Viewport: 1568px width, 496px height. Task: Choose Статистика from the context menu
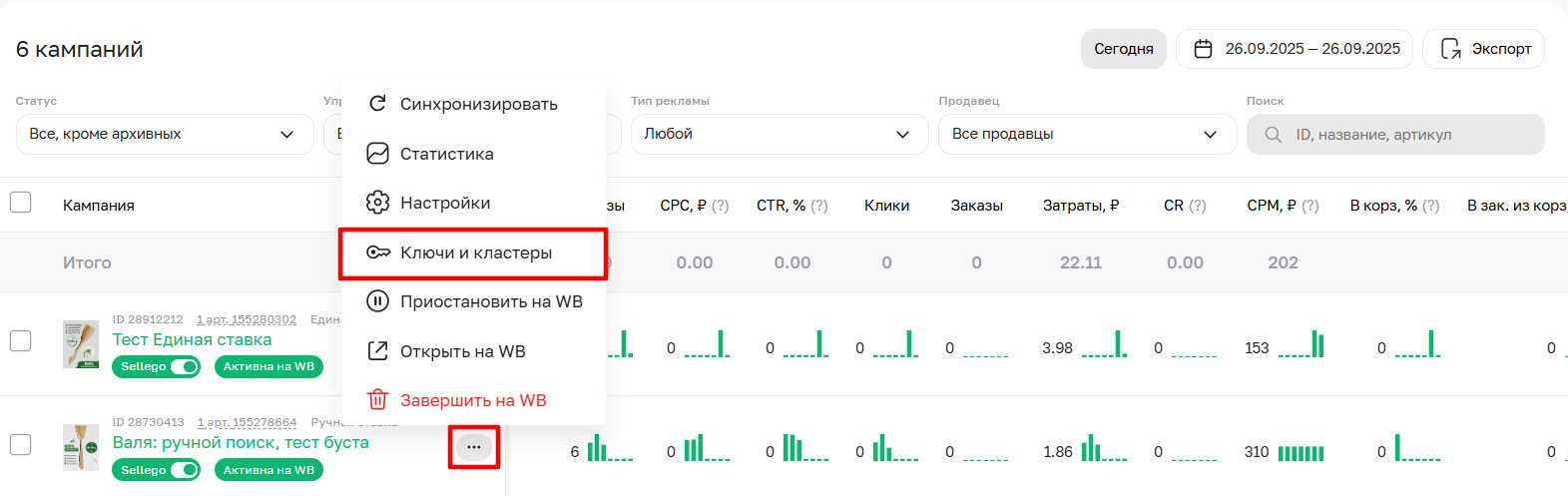(x=447, y=154)
